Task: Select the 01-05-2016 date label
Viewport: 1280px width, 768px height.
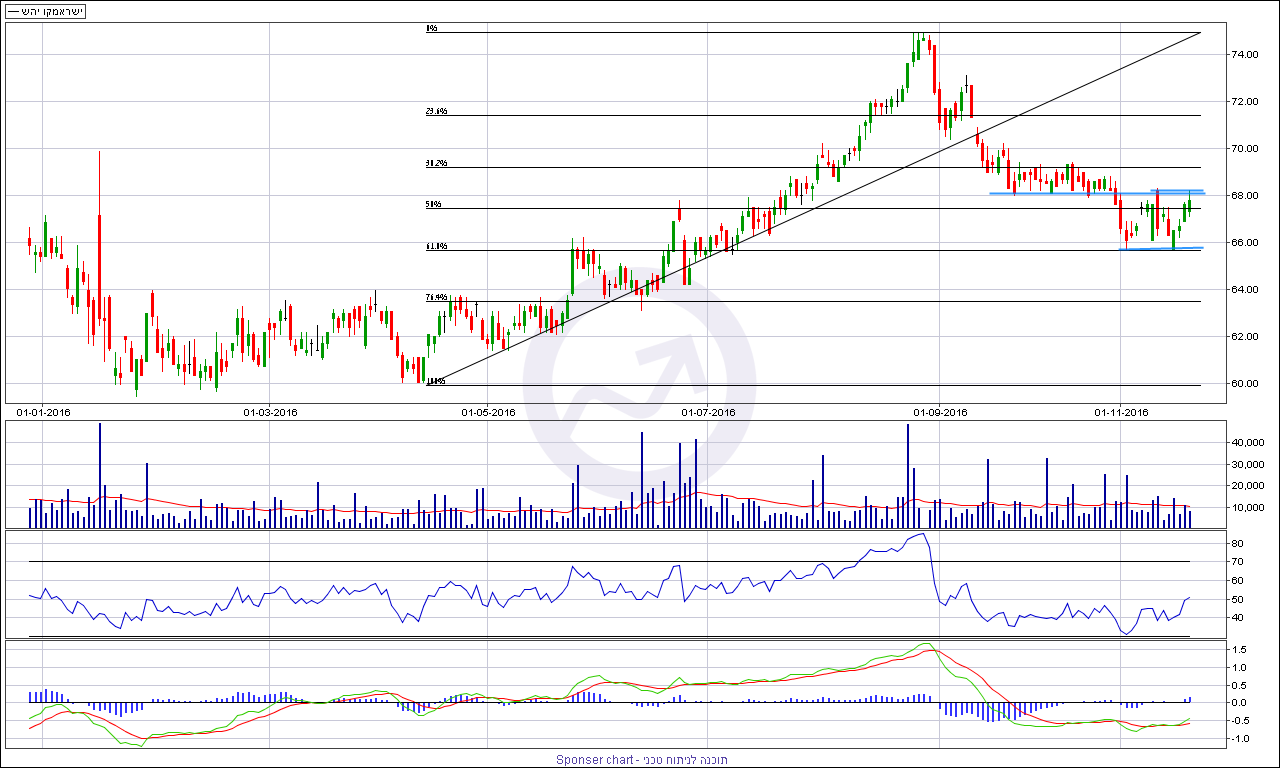Action: pos(488,412)
